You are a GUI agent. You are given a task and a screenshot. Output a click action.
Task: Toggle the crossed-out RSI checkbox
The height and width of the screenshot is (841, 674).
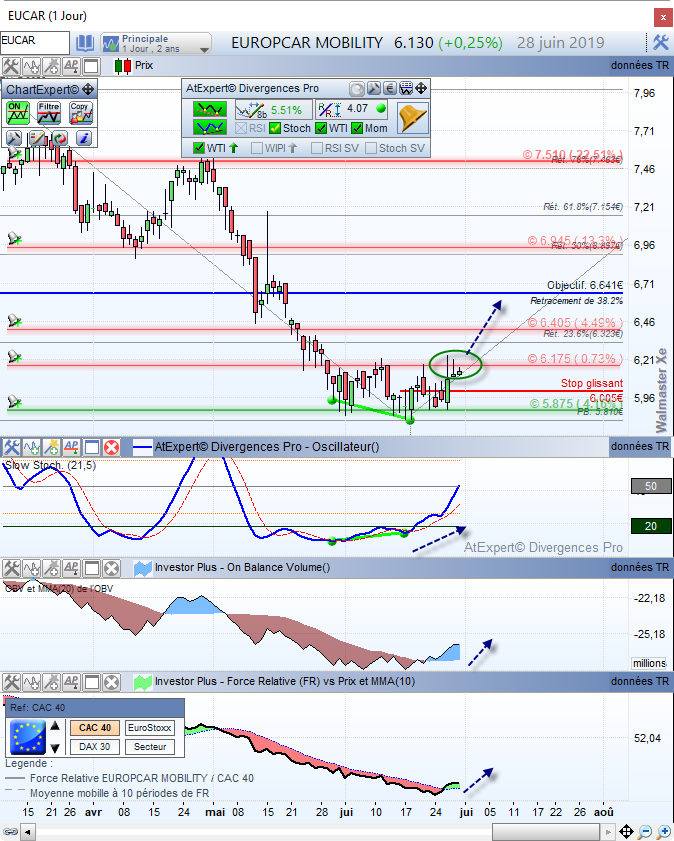coord(241,128)
